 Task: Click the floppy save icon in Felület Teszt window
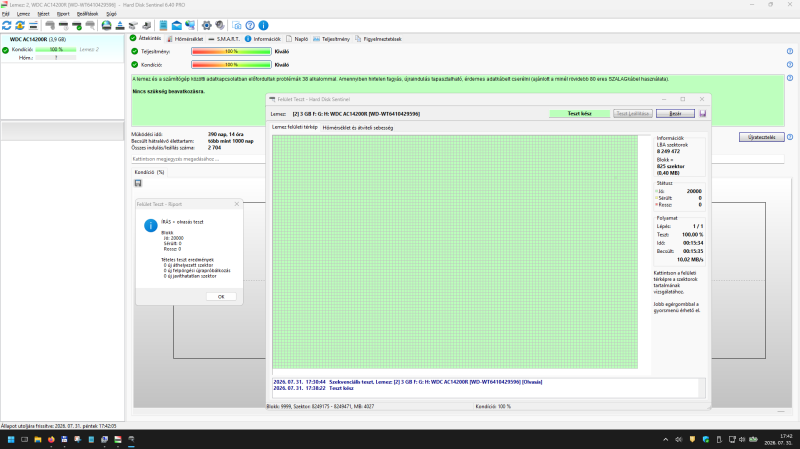[703, 114]
